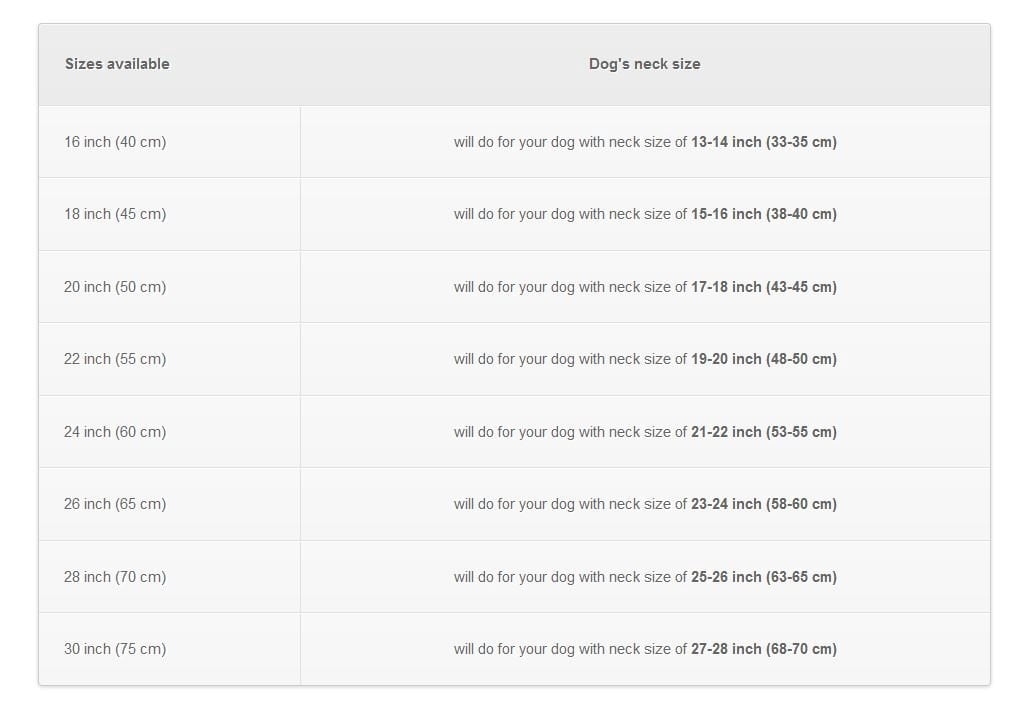Select the 28 inch (70 cm) size cell
The image size is (1017, 705).
(x=115, y=577)
